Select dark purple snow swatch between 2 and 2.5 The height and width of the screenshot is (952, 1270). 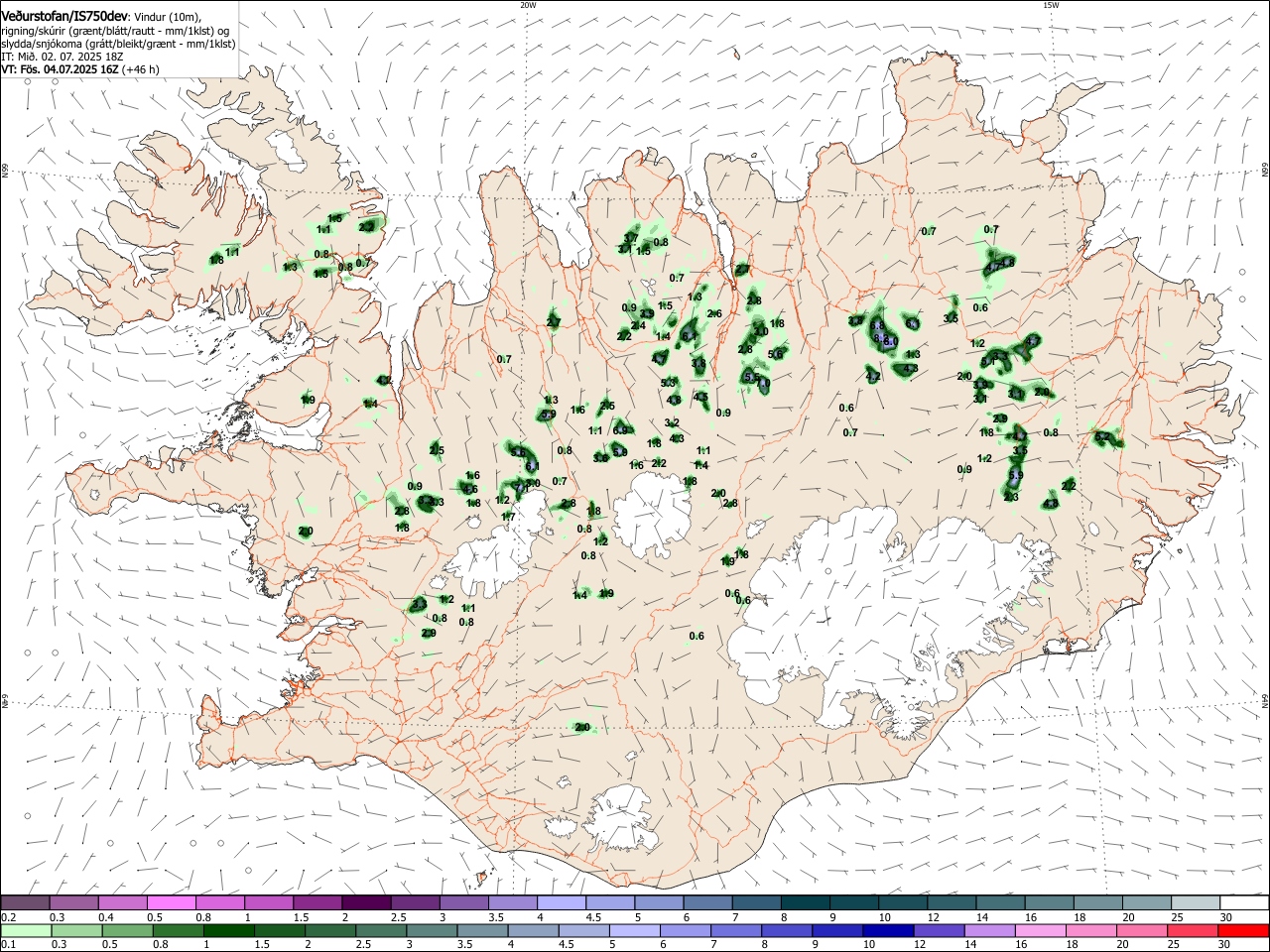click(365, 903)
